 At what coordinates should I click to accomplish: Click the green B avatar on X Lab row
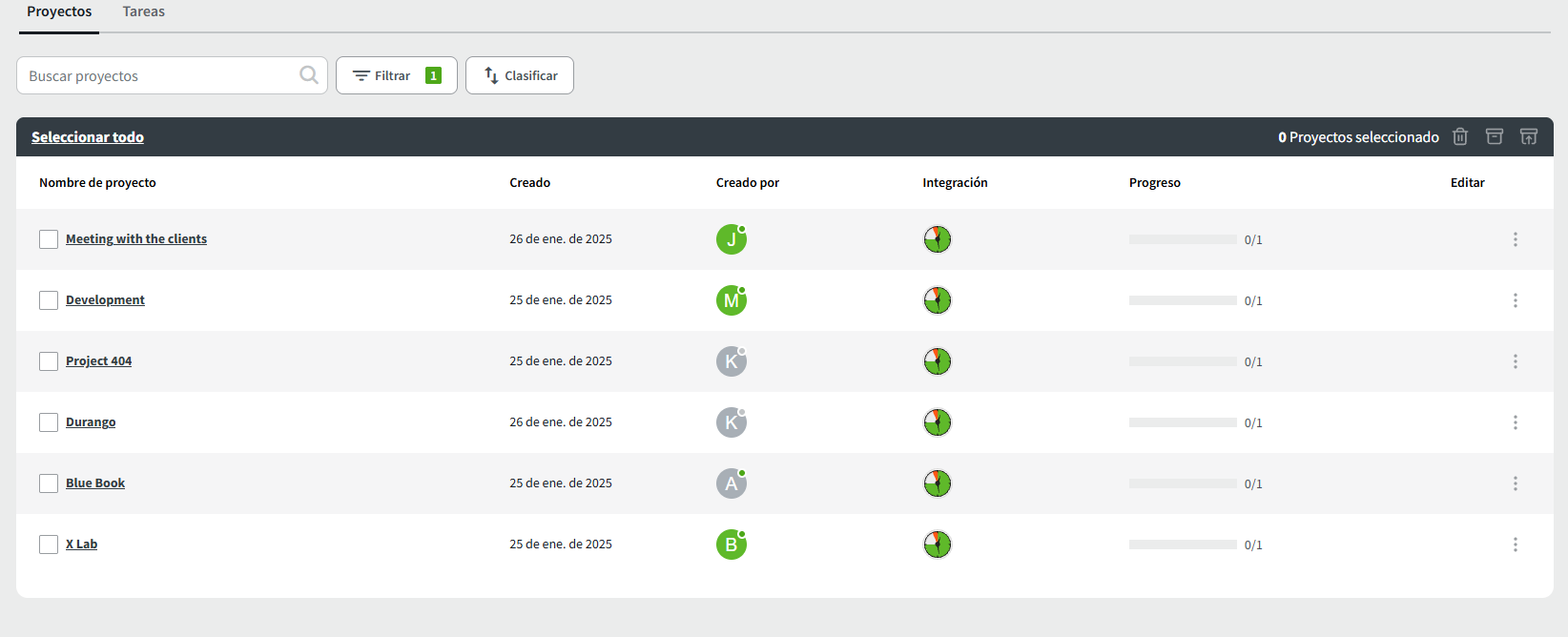point(731,545)
